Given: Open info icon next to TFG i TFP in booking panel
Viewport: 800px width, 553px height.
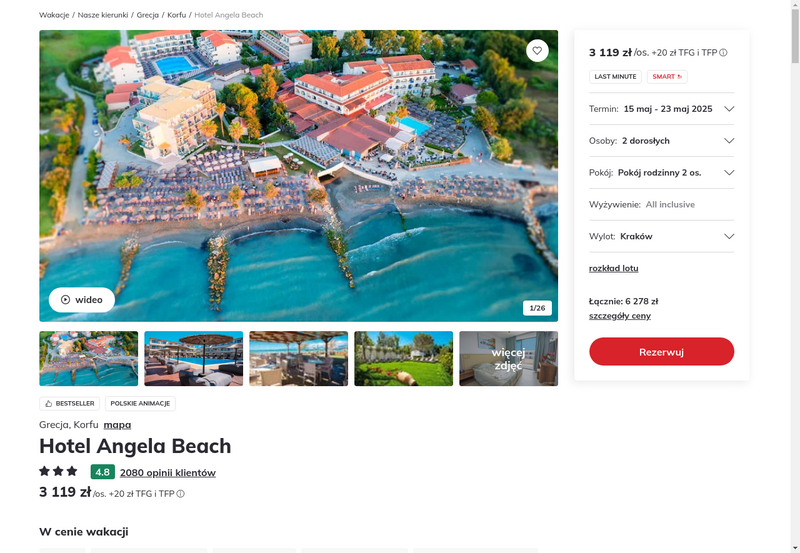Looking at the screenshot, I should (x=723, y=53).
